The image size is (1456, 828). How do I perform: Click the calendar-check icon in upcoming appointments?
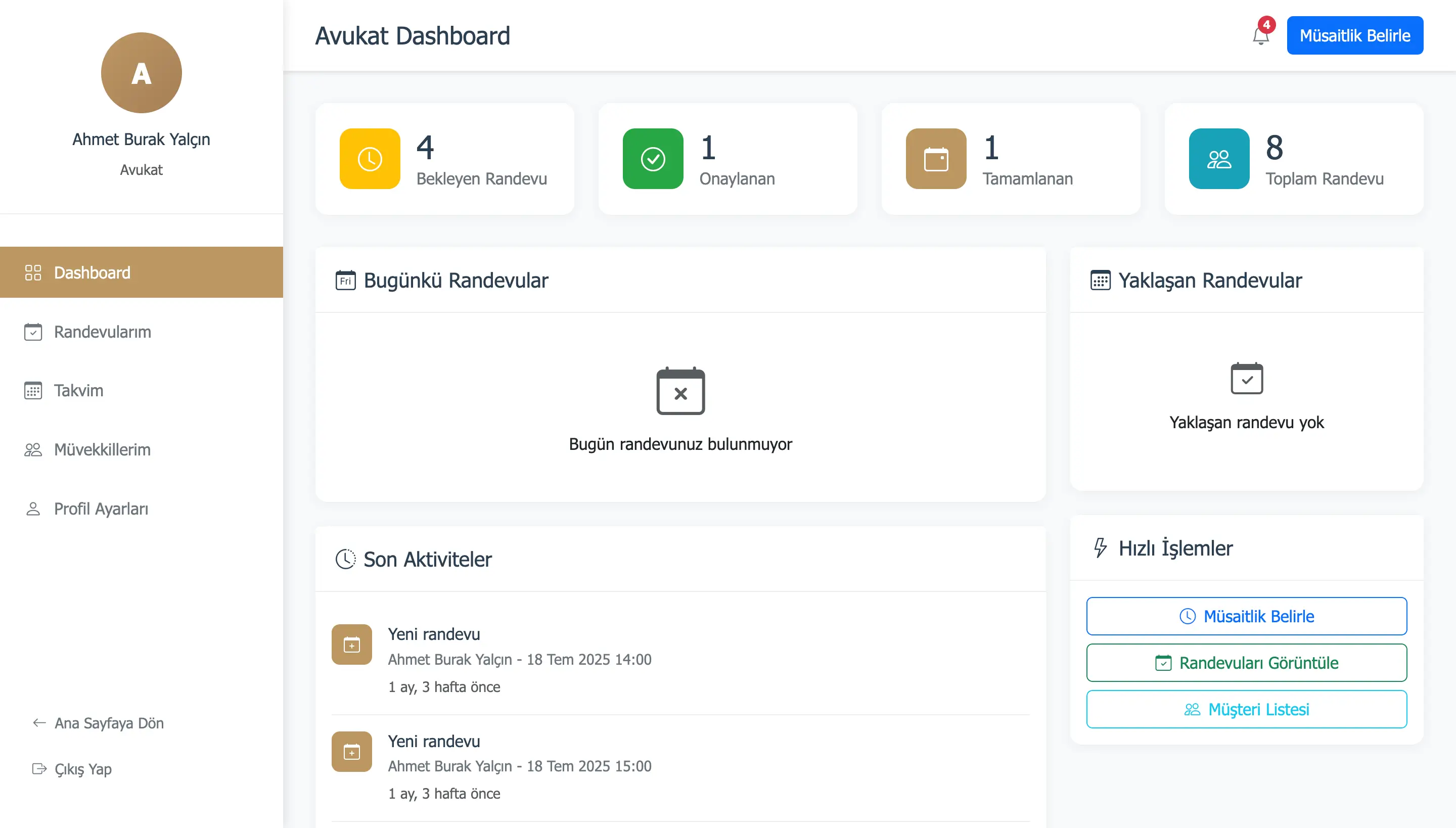tap(1246, 378)
